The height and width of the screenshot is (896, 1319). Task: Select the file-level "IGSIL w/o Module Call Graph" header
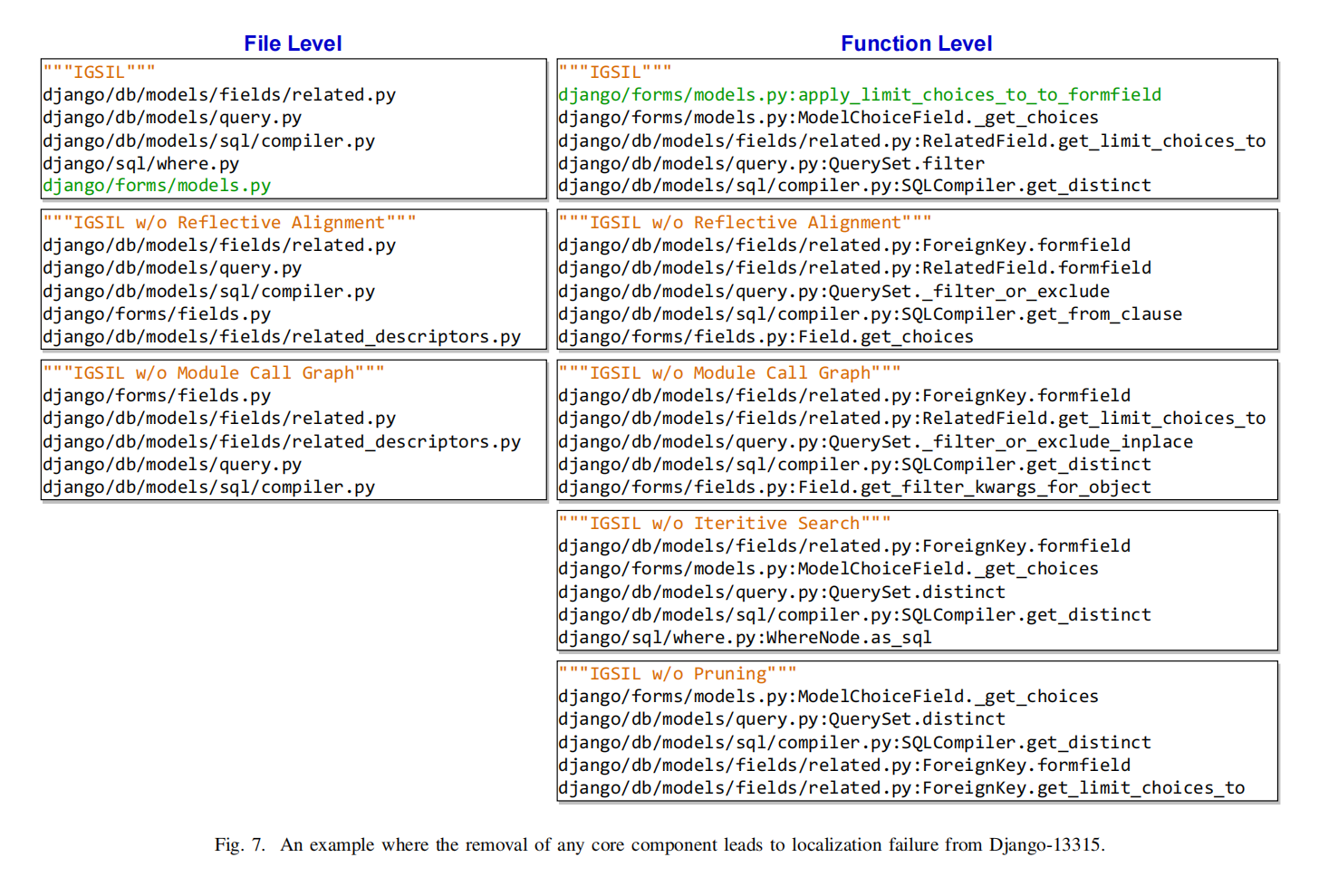tap(214, 373)
